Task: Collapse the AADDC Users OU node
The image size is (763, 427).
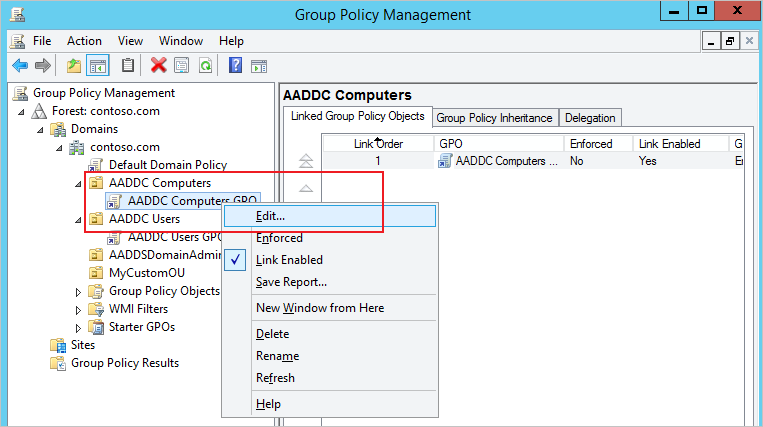Action: coord(78,220)
